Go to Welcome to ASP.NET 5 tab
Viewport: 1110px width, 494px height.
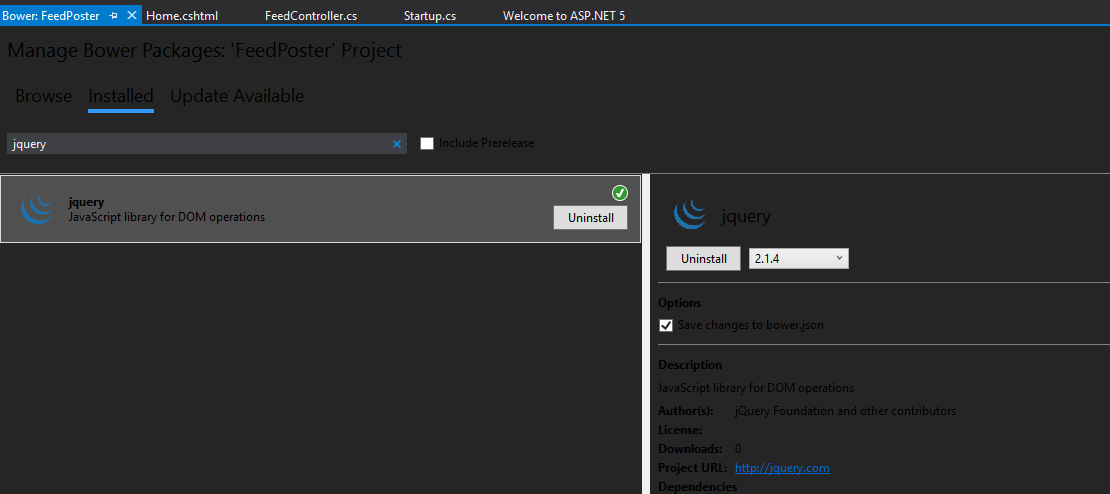(564, 16)
